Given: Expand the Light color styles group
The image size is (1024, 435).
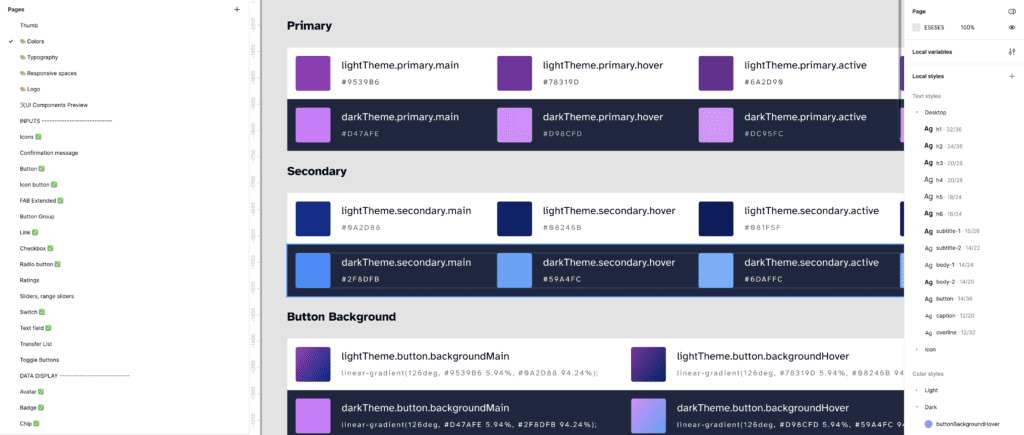Looking at the screenshot, I should (917, 390).
